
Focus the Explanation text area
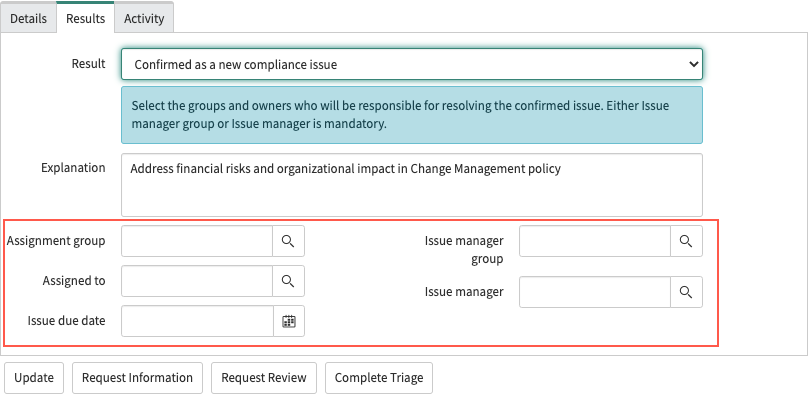pyautogui.click(x=412, y=185)
